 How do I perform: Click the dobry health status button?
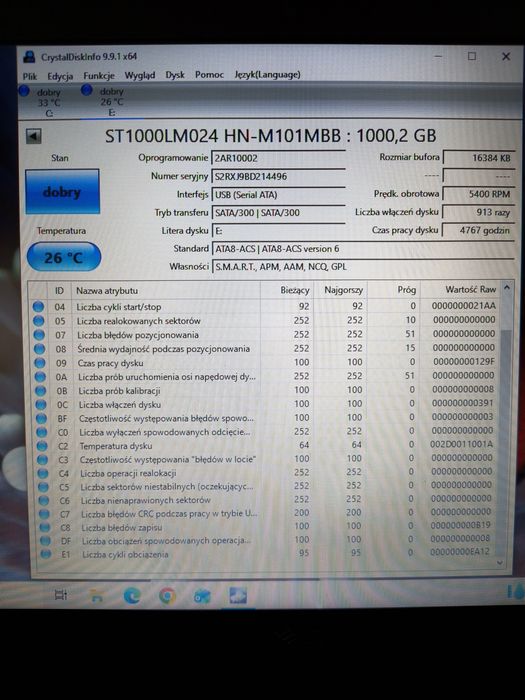[62, 192]
